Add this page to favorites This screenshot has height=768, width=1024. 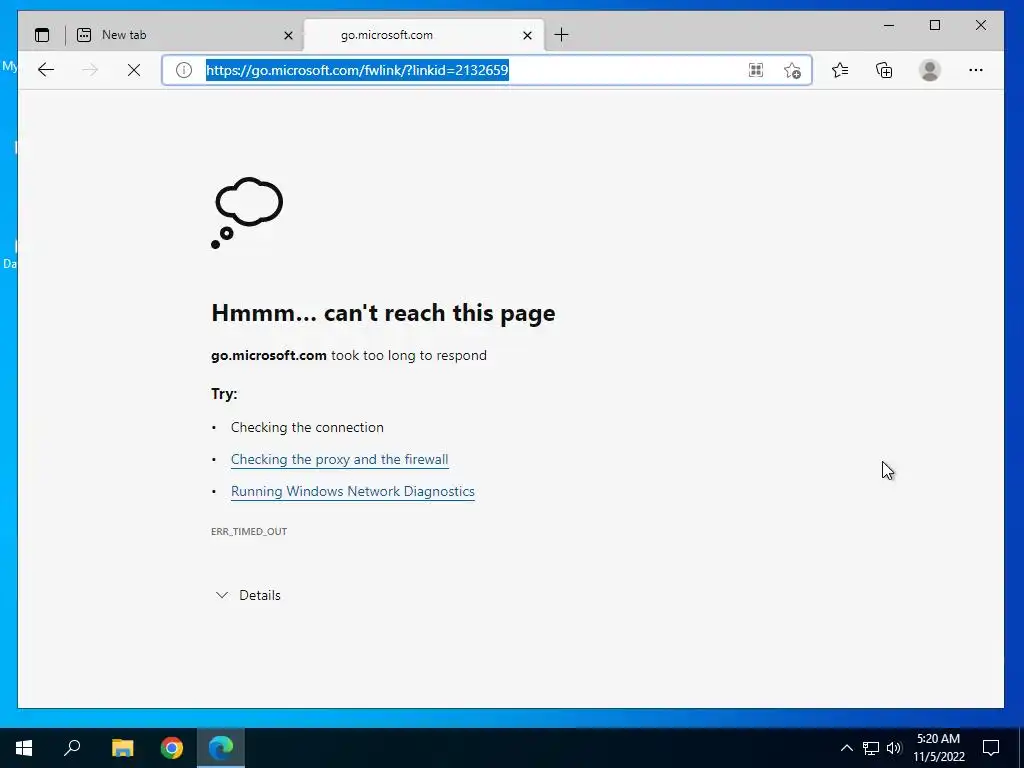[x=792, y=70]
